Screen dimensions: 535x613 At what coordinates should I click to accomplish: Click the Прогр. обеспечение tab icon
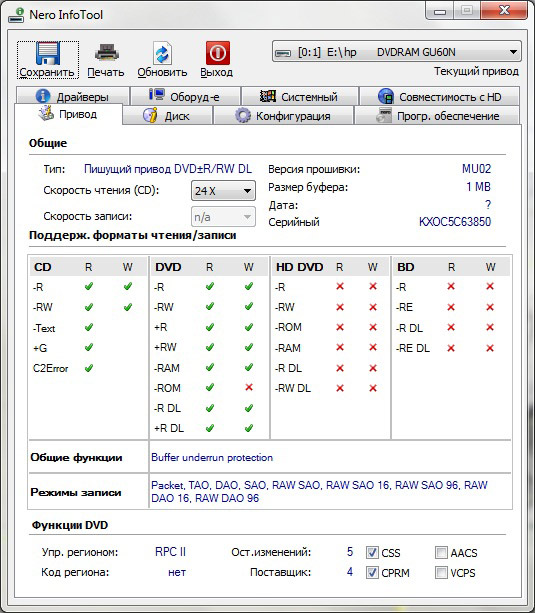point(384,116)
